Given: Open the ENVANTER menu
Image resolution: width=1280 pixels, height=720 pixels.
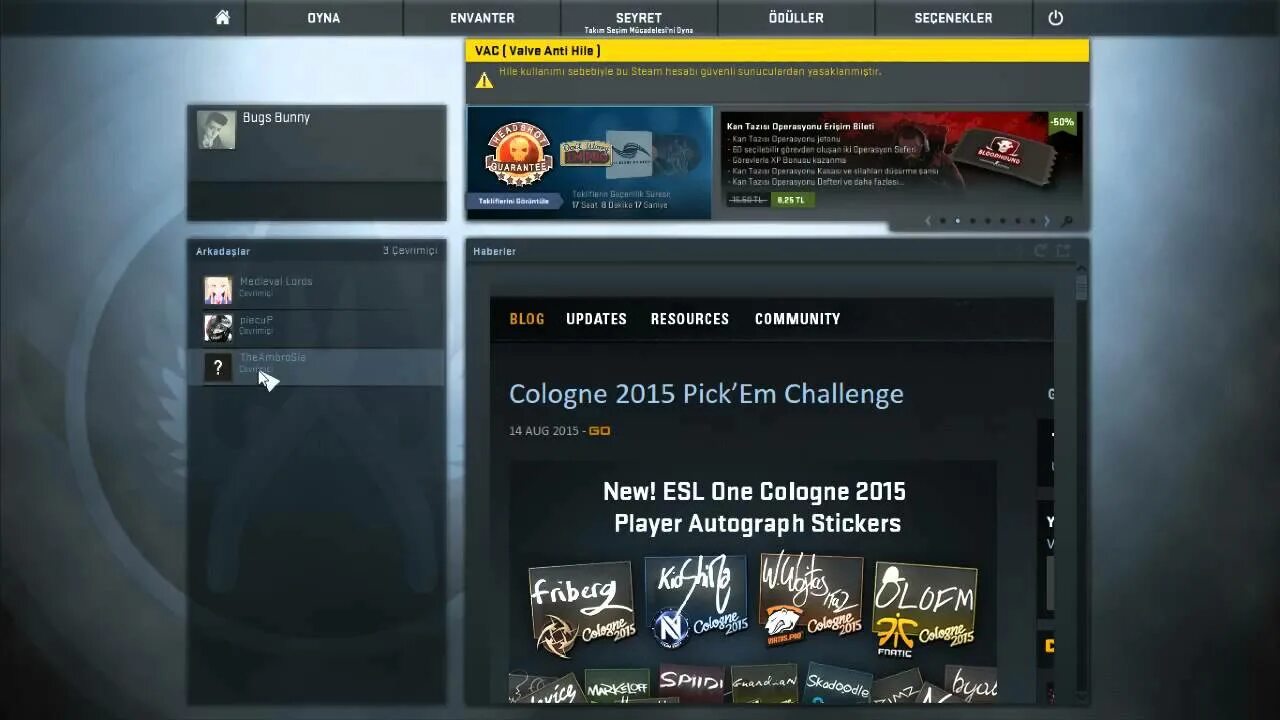Looking at the screenshot, I should (x=482, y=18).
